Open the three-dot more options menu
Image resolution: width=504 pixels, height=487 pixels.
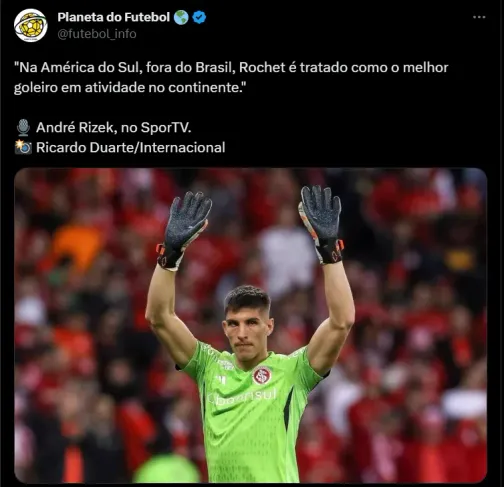tap(479, 17)
